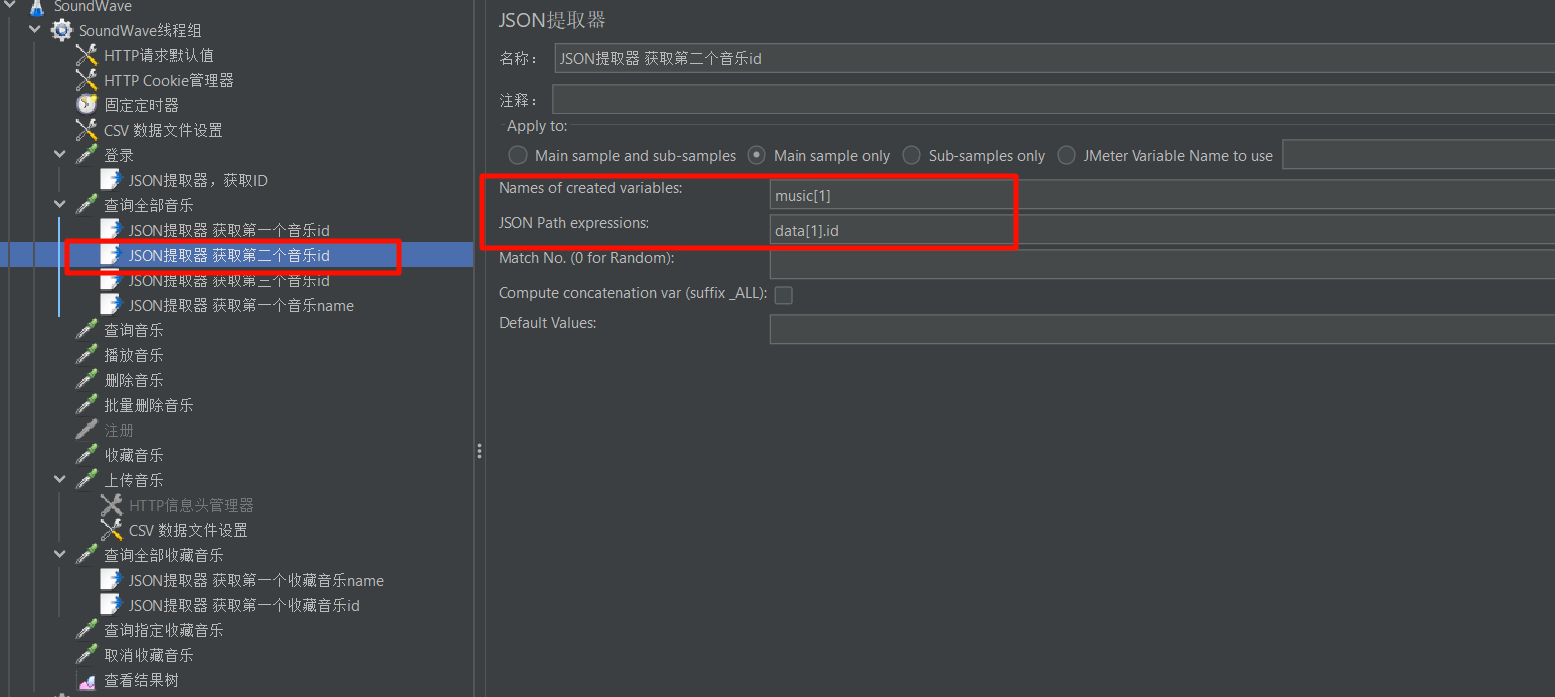
Task: Click the JSON Path expressions field
Action: [x=1162, y=230]
